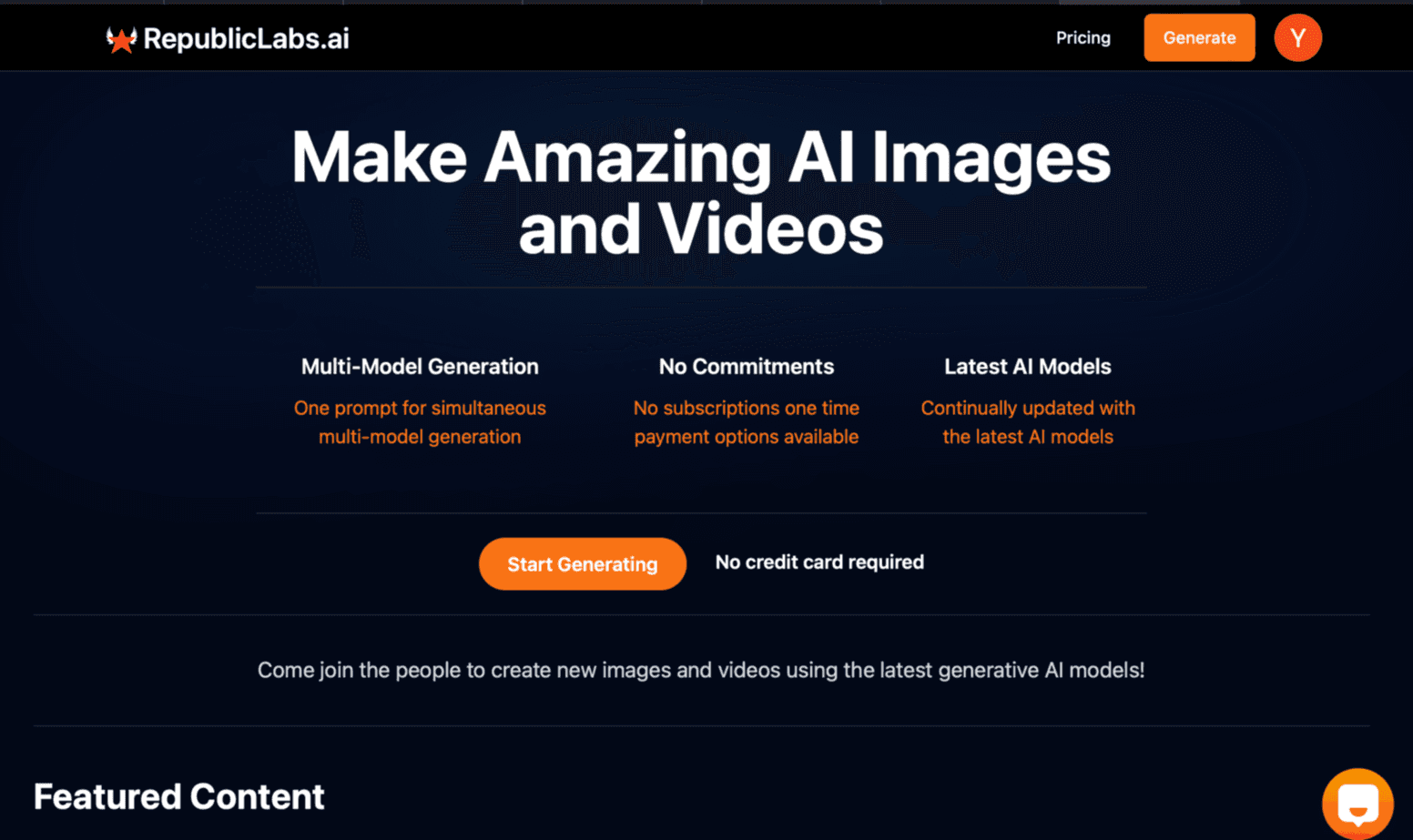This screenshot has width=1413, height=840.
Task: Open the Pricing page
Action: (x=1083, y=37)
